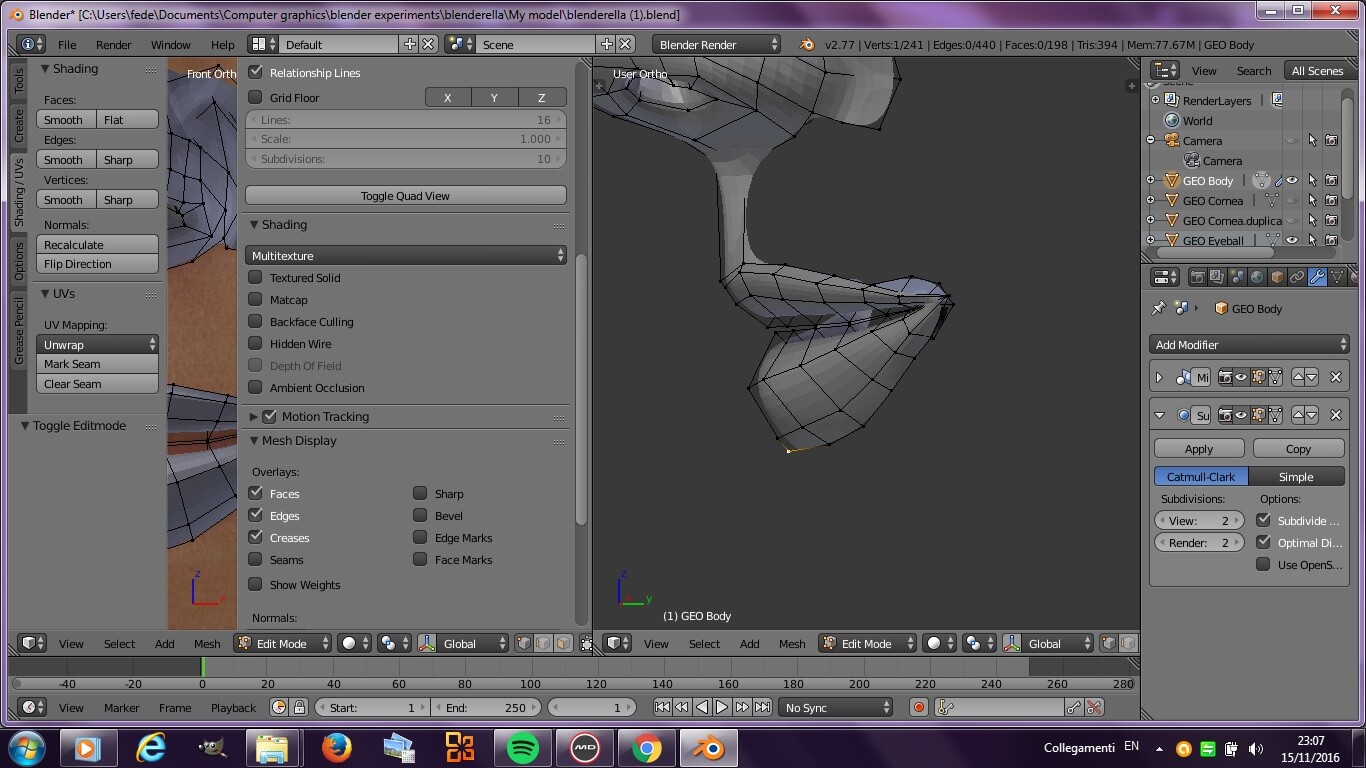This screenshot has height=768, width=1366.
Task: Open the Render properties tab camera icon
Action: 1197,277
